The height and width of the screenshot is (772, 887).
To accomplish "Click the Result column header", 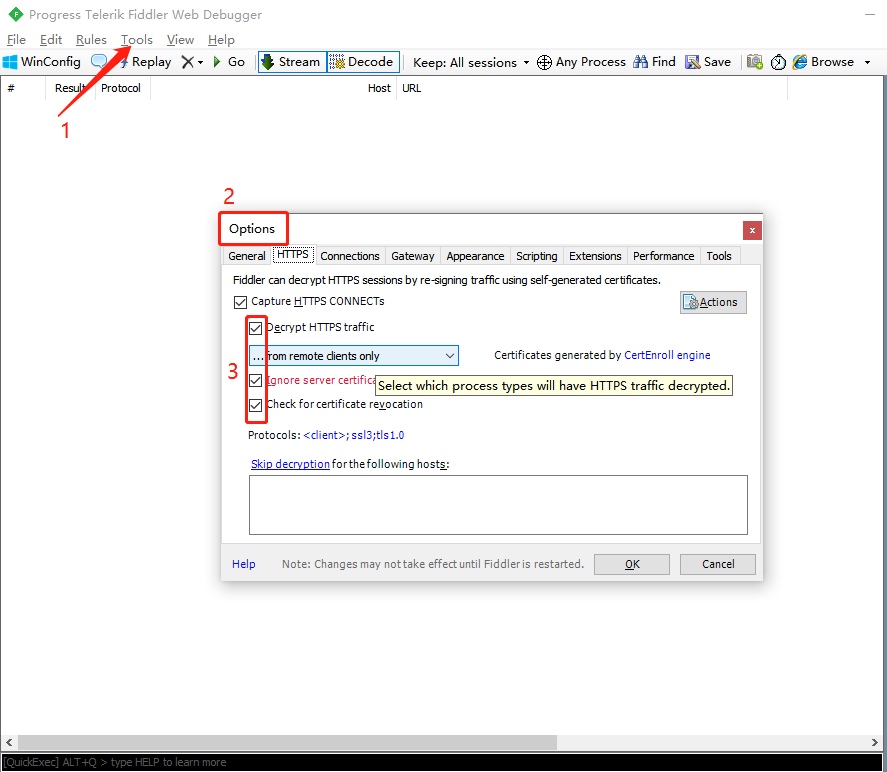I will [x=70, y=88].
